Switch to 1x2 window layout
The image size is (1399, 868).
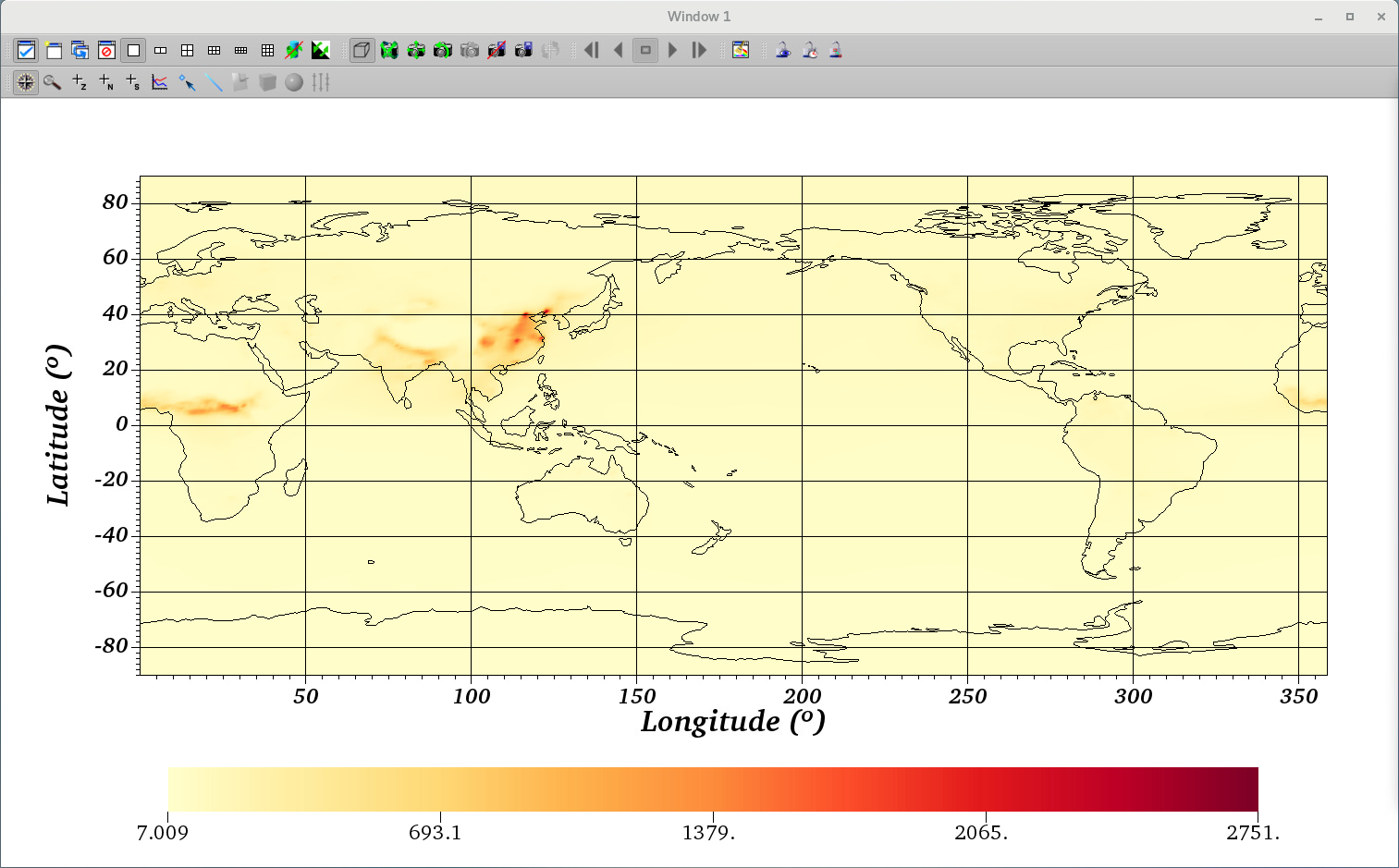pos(160,50)
